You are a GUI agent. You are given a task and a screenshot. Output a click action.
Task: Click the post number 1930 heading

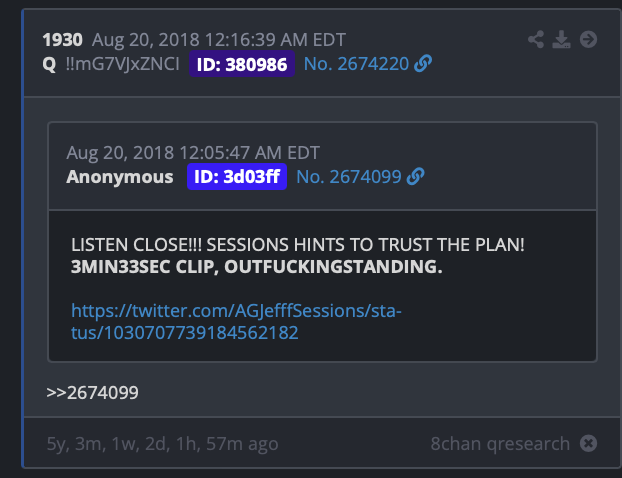coord(62,40)
